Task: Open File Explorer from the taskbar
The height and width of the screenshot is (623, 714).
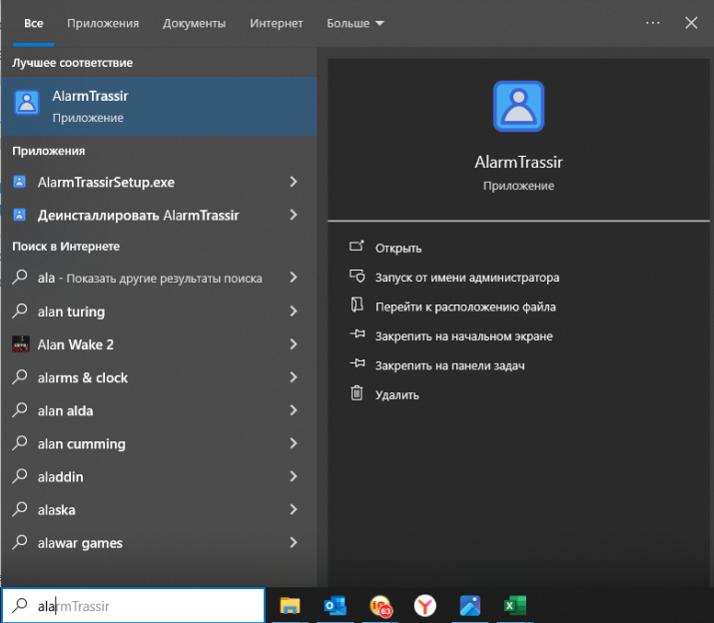Action: click(290, 606)
